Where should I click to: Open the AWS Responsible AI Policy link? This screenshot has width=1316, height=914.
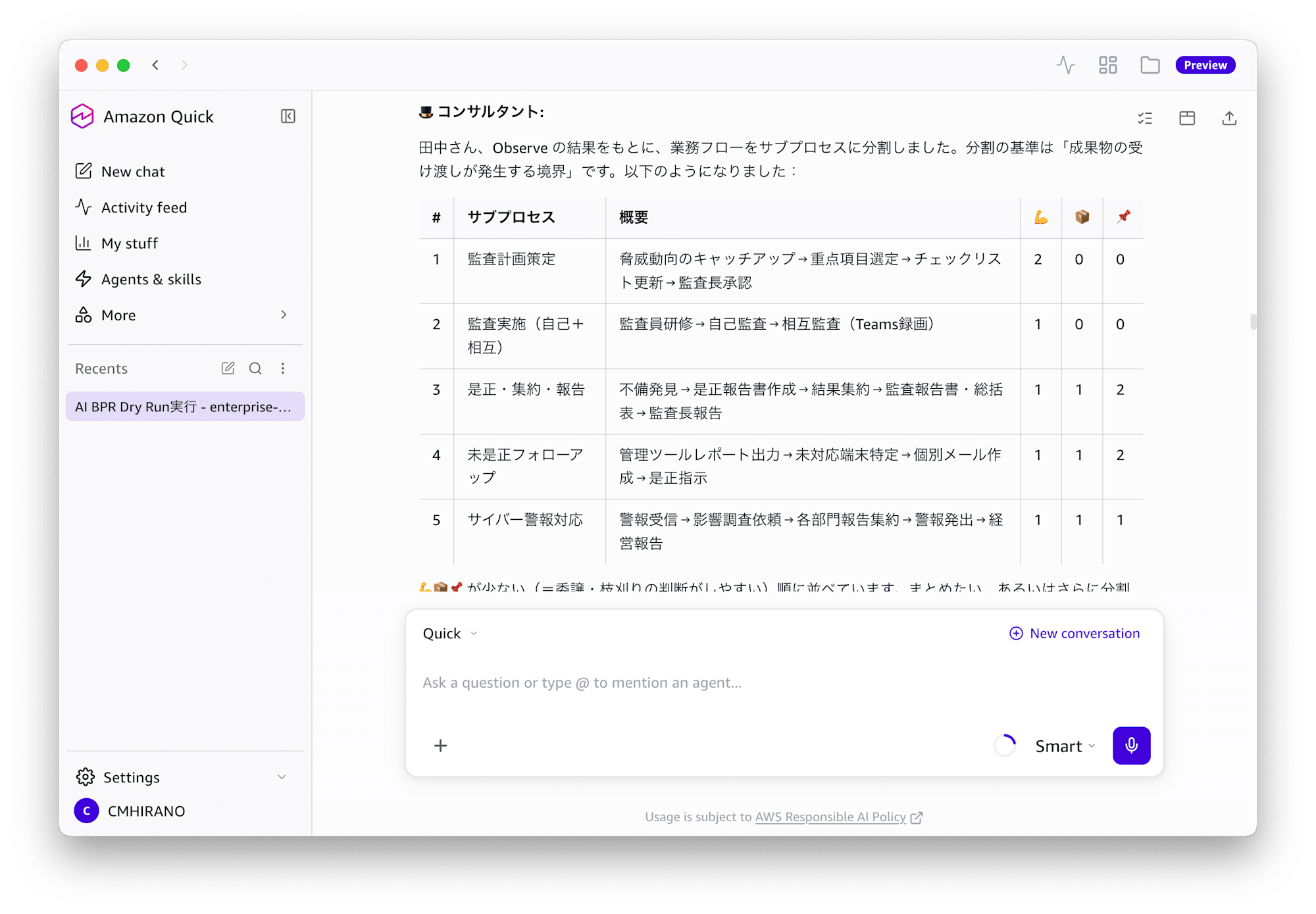[830, 817]
